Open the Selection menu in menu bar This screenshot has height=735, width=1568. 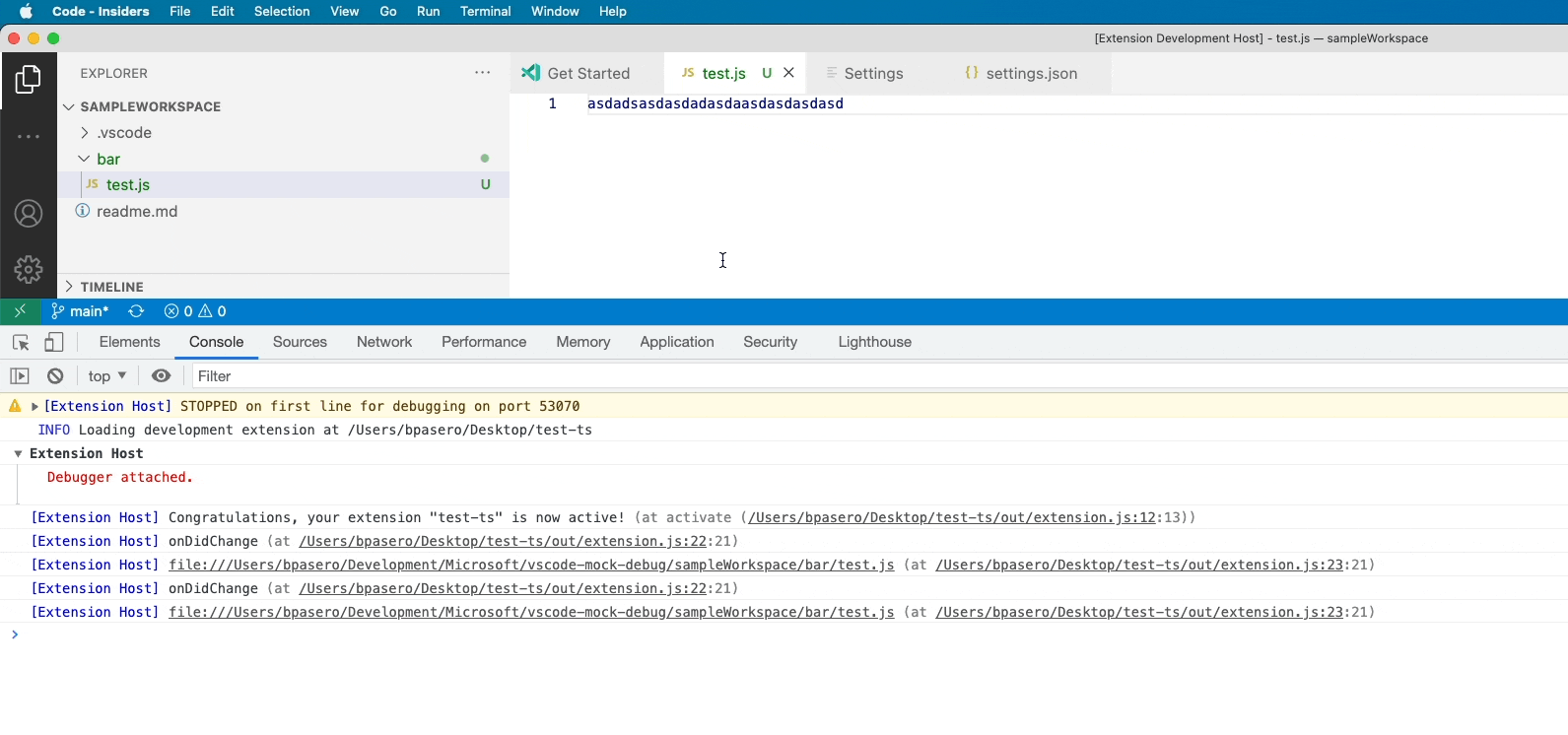point(282,12)
